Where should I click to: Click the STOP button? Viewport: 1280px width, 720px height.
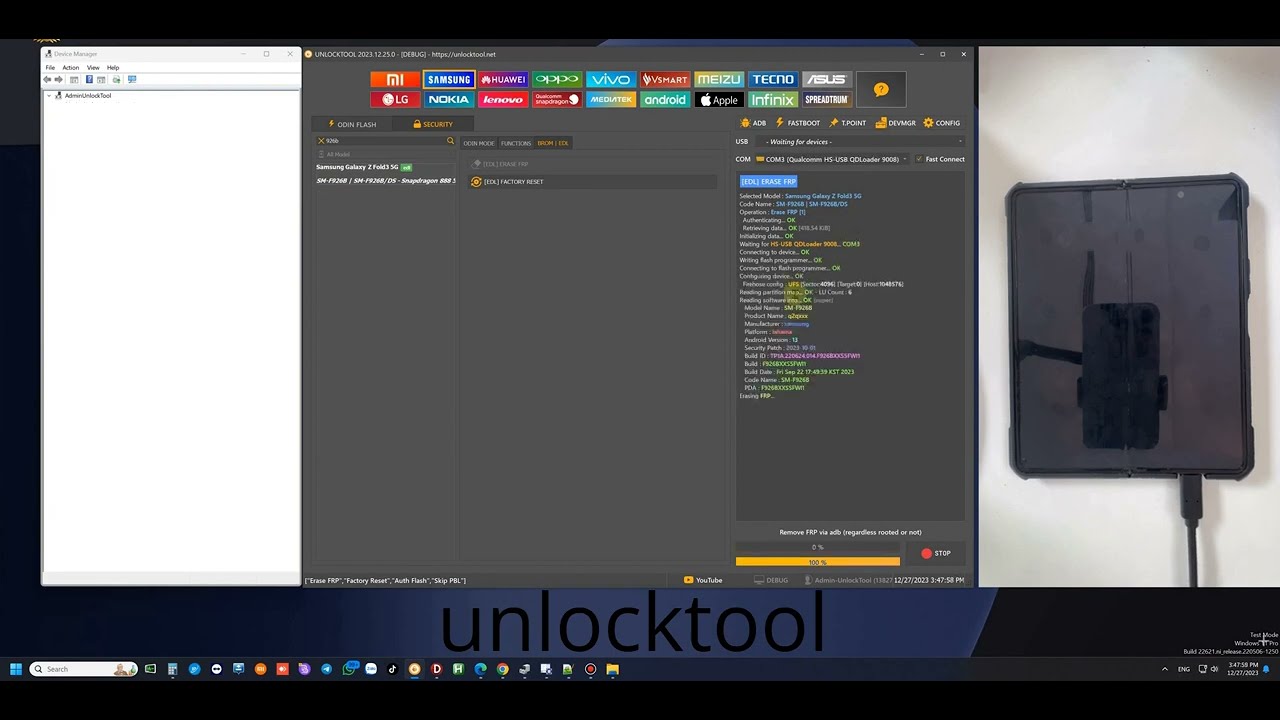(936, 553)
